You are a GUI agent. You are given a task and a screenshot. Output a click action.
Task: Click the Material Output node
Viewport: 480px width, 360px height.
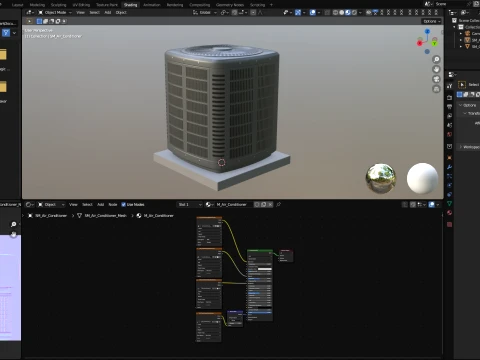coord(286,255)
